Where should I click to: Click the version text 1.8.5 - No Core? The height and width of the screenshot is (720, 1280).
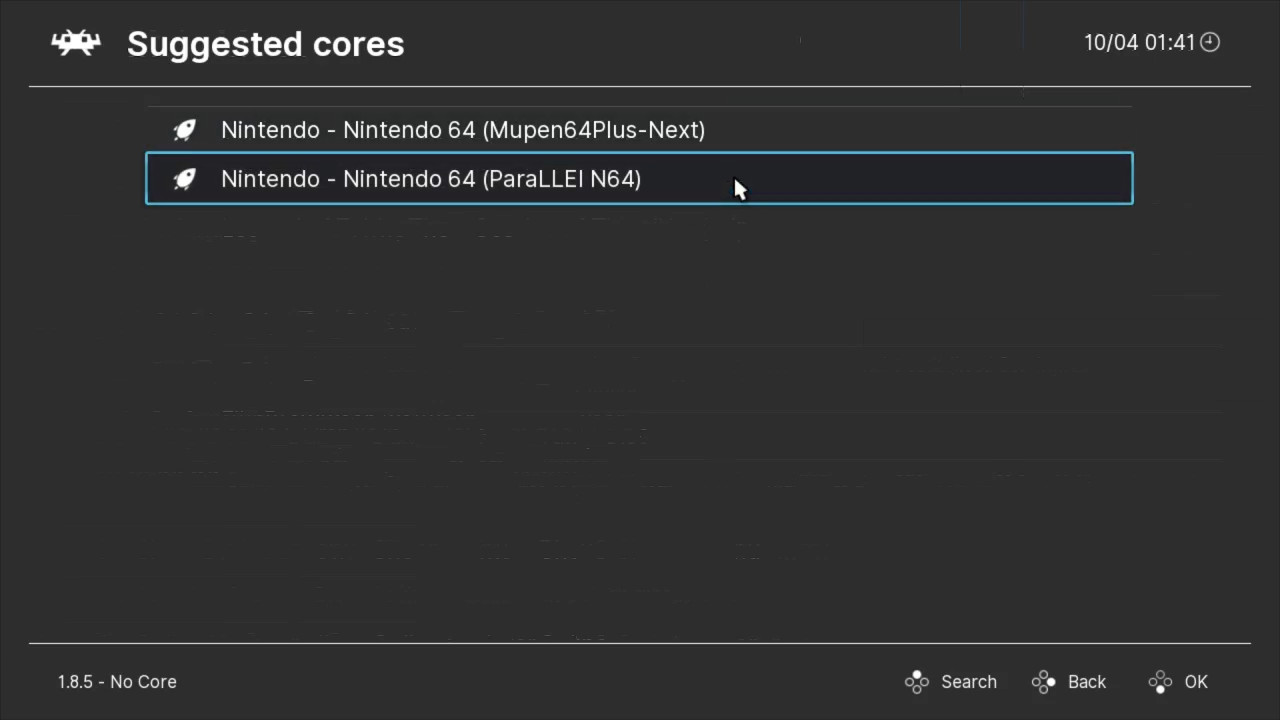(x=117, y=681)
